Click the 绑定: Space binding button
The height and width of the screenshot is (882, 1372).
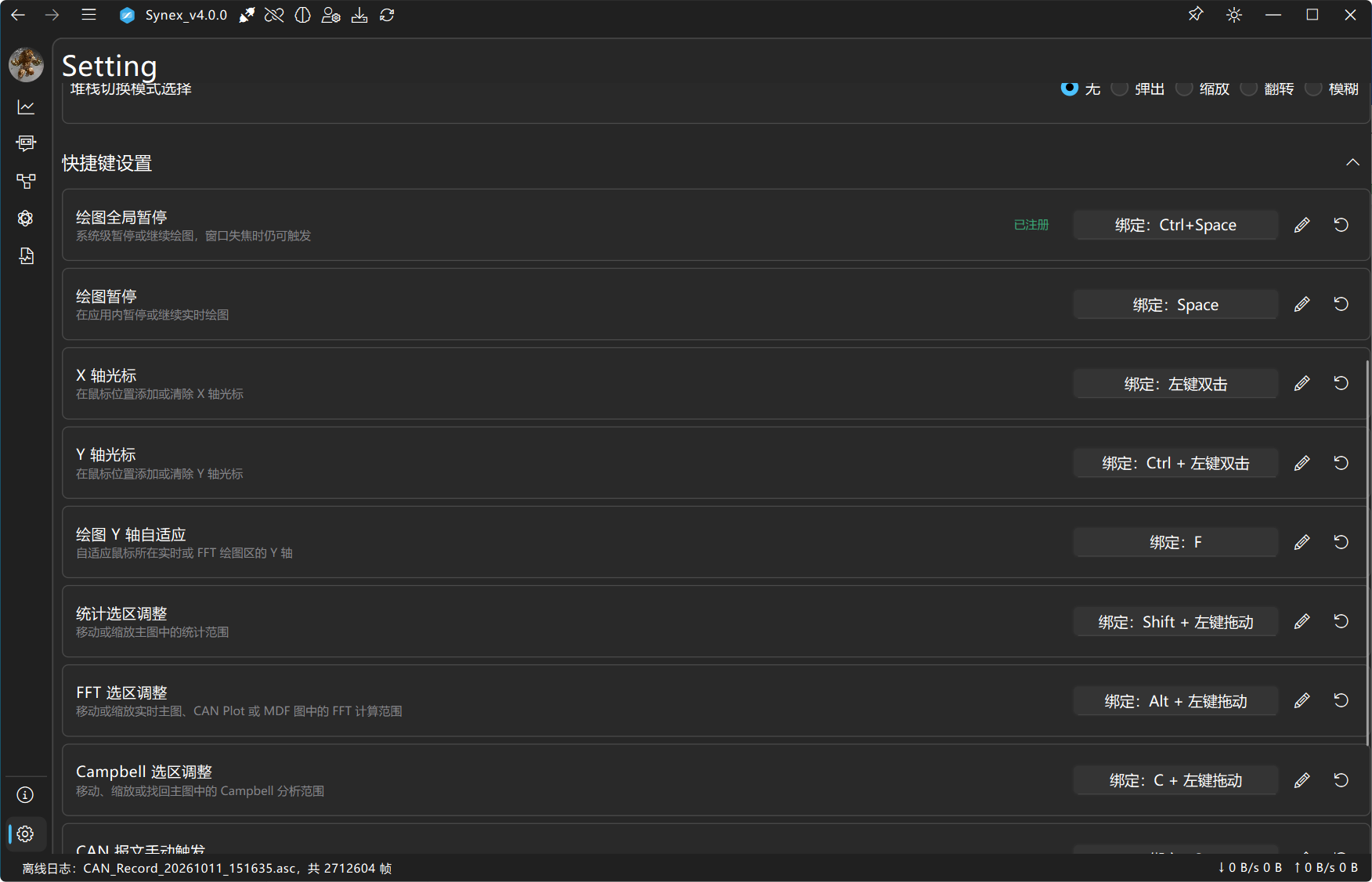[x=1175, y=305]
